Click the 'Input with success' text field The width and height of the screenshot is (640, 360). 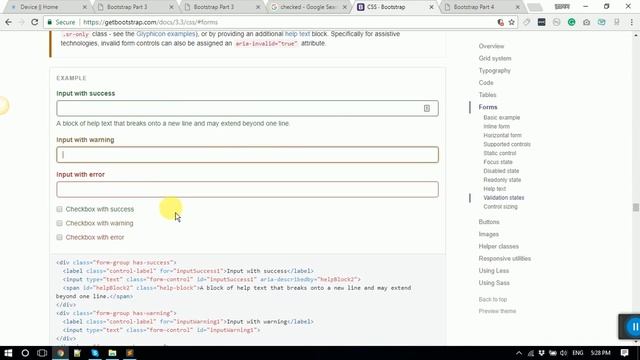(x=247, y=108)
